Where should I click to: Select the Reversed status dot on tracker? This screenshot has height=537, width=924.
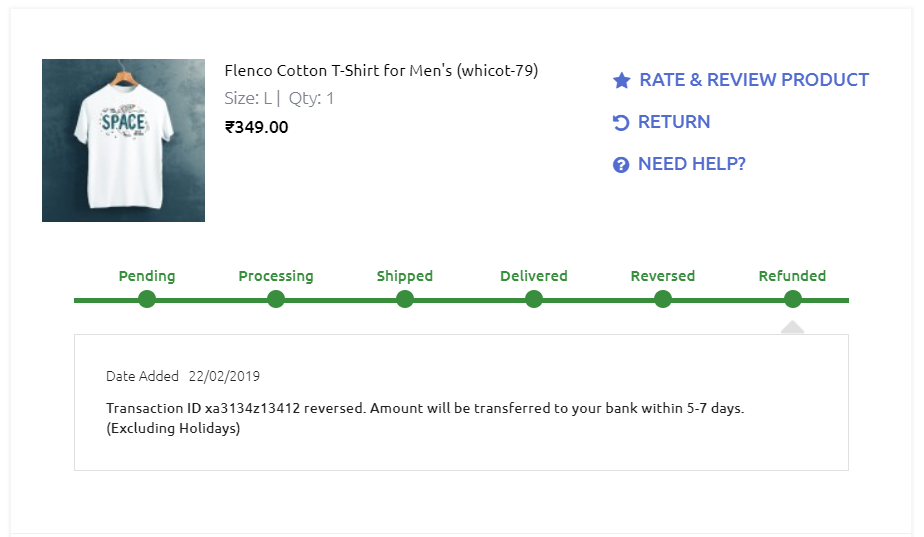point(663,299)
